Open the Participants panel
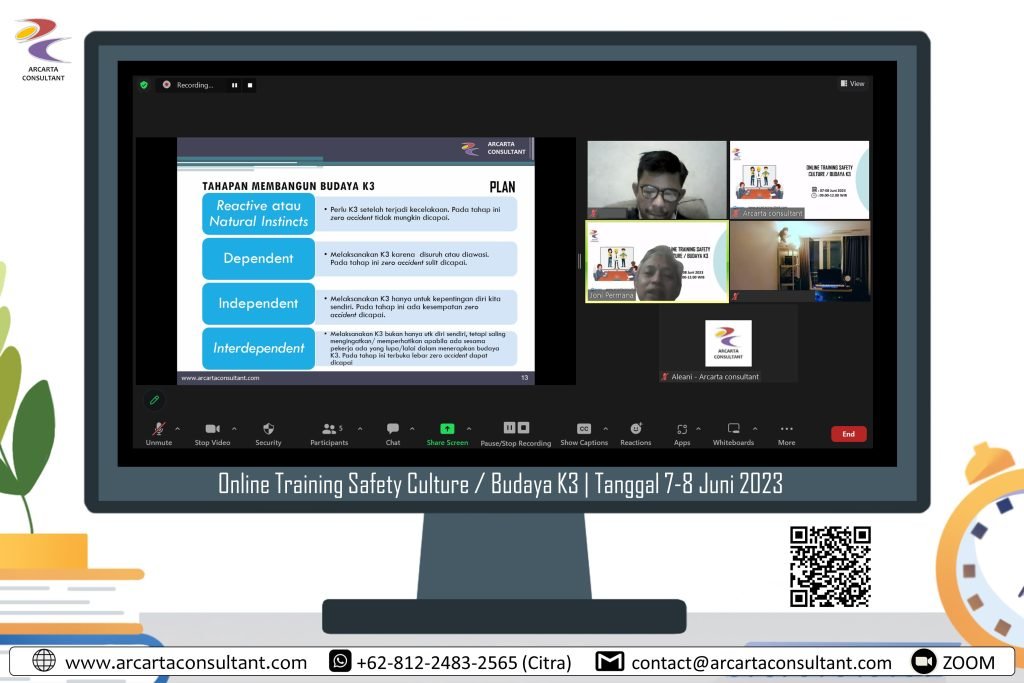This screenshot has width=1024, height=683. click(x=329, y=430)
